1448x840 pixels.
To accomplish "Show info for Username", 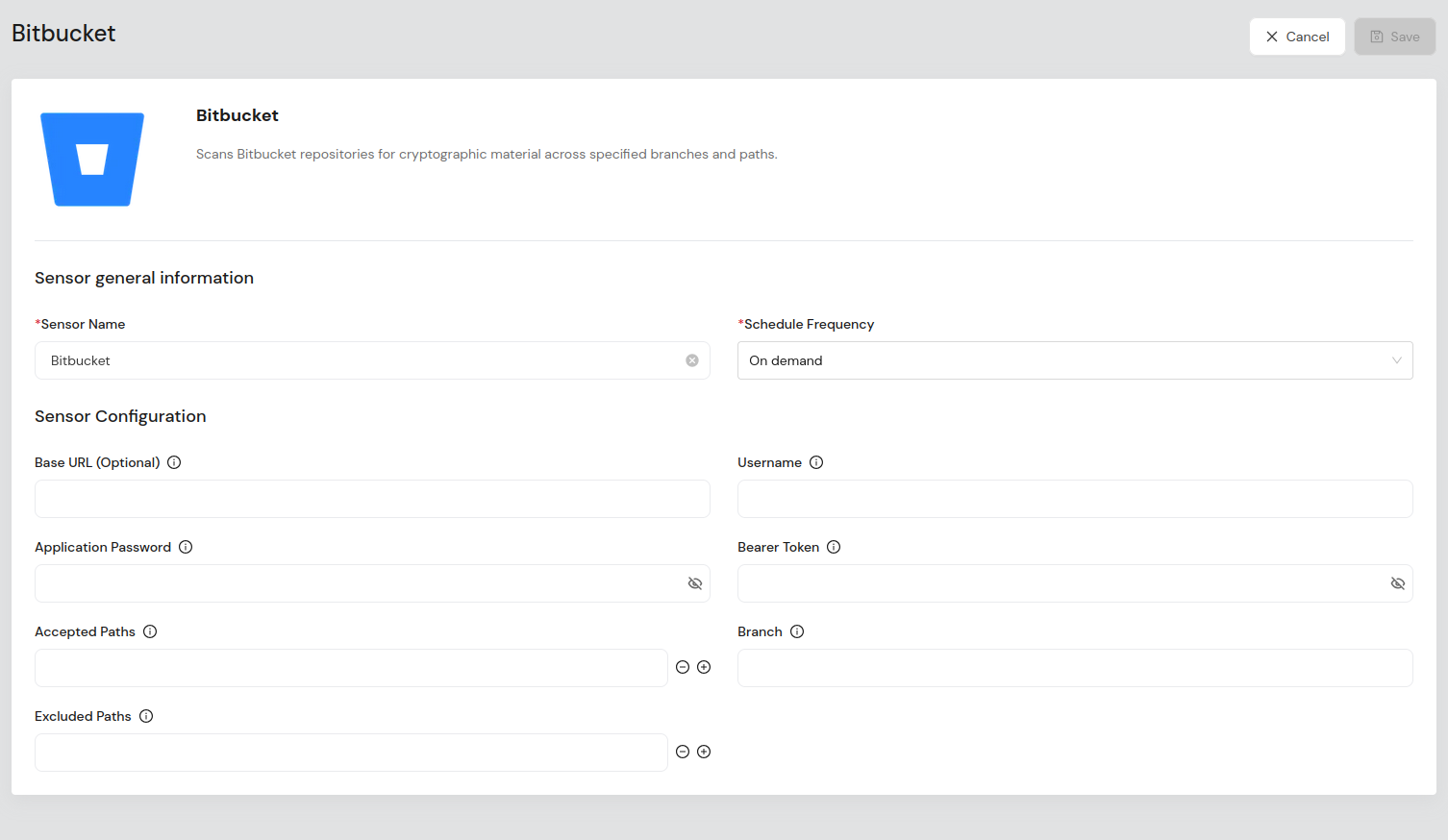I will click(x=816, y=462).
